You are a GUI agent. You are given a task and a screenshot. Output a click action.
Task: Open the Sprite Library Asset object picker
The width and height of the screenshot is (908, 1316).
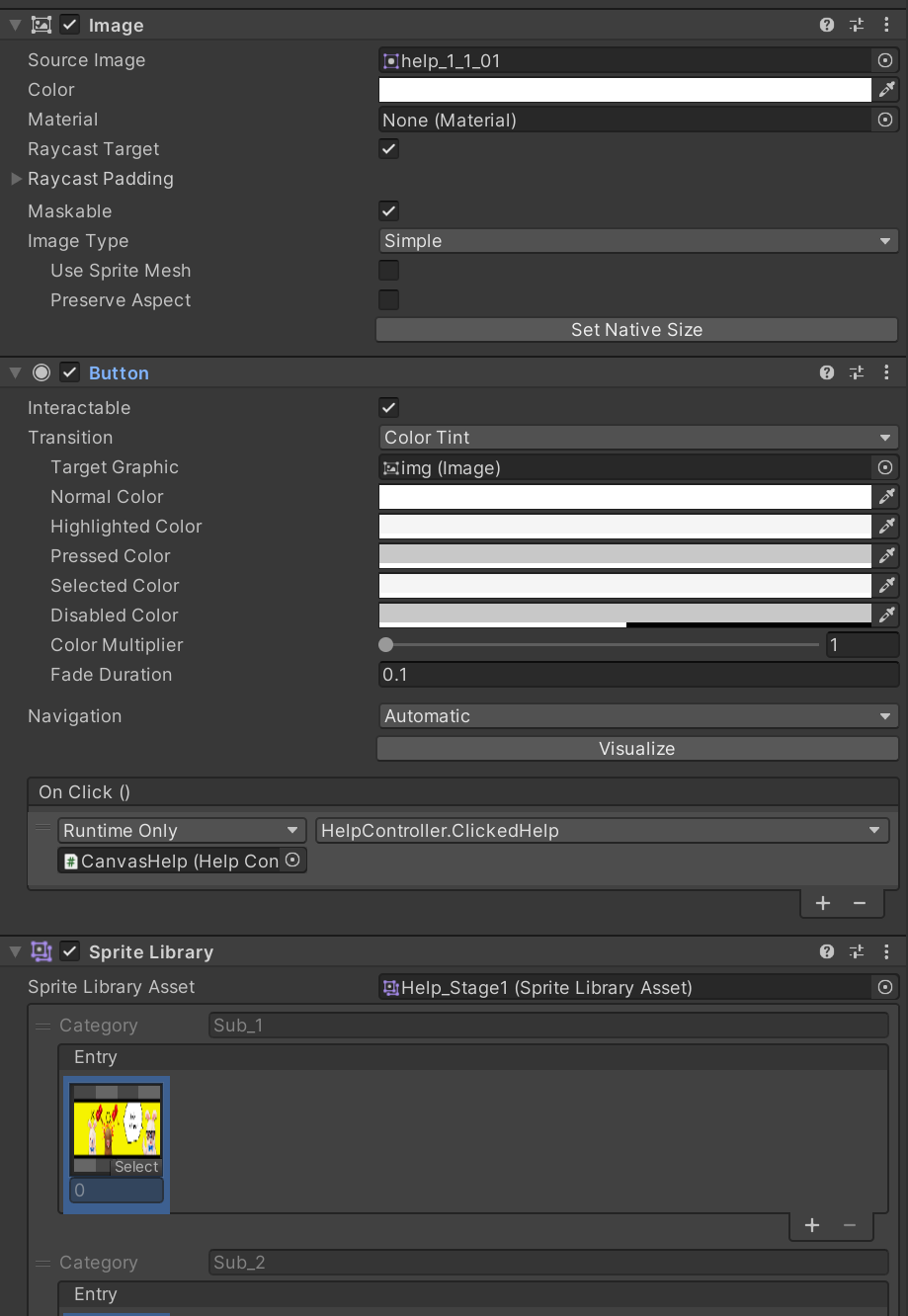[x=884, y=987]
